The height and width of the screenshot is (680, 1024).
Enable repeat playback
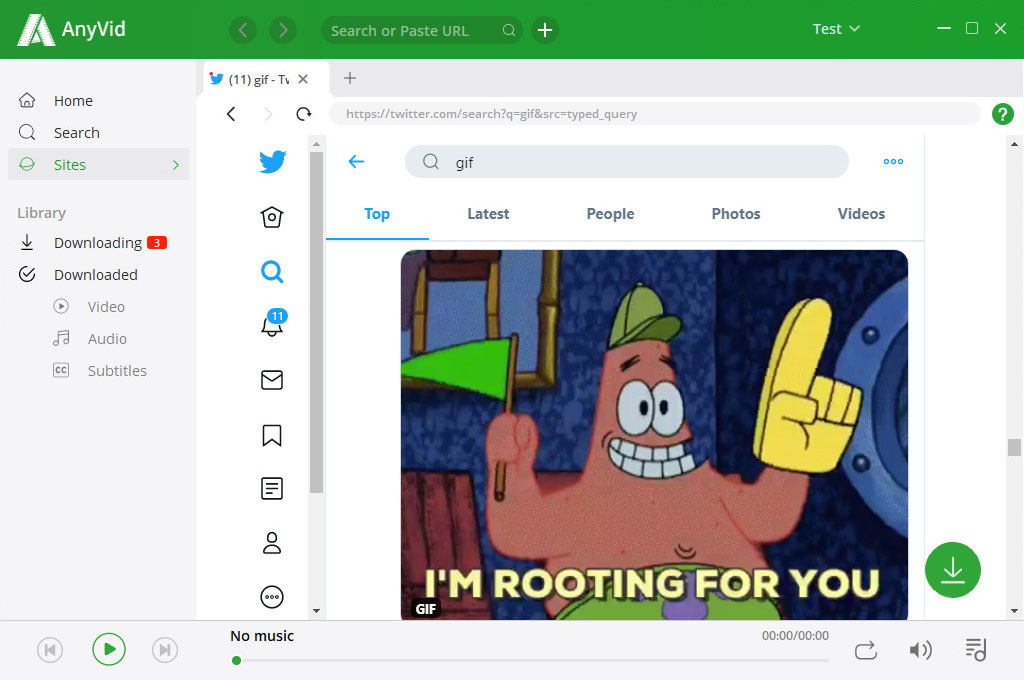pyautogui.click(x=866, y=649)
